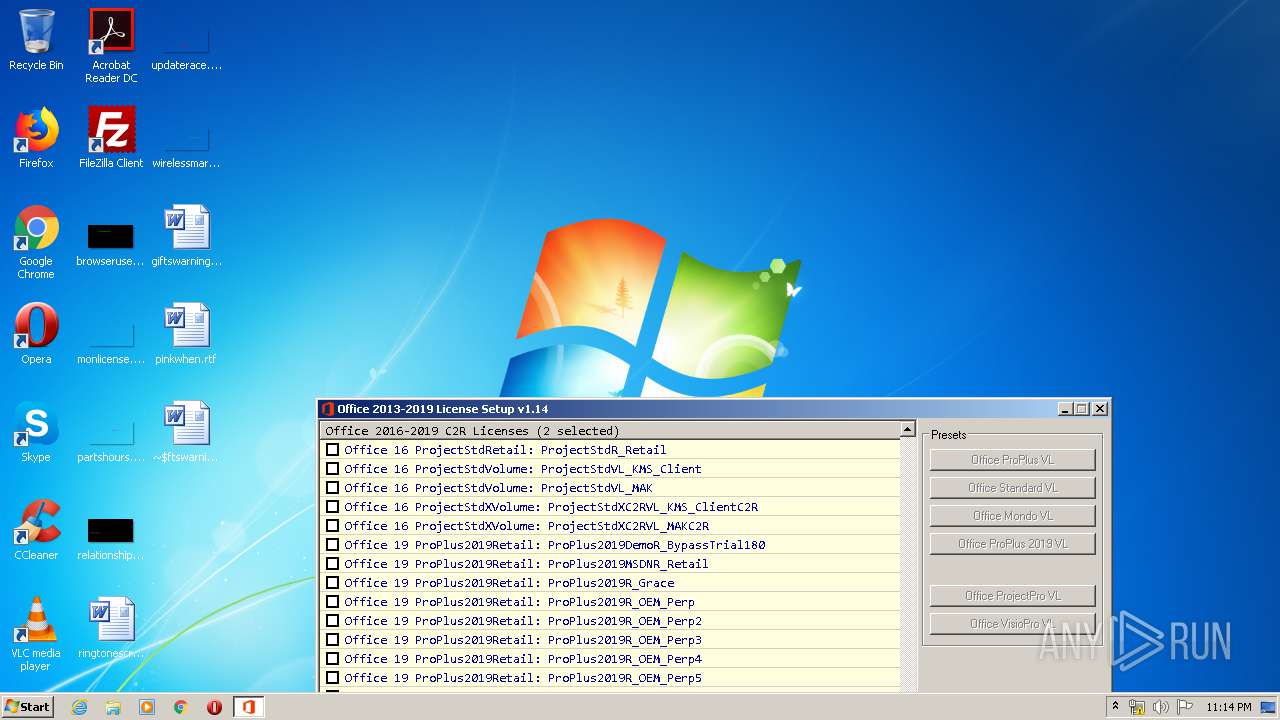Check ProjectStdVL_MAK license box
The image size is (1280, 720).
pyautogui.click(x=333, y=488)
